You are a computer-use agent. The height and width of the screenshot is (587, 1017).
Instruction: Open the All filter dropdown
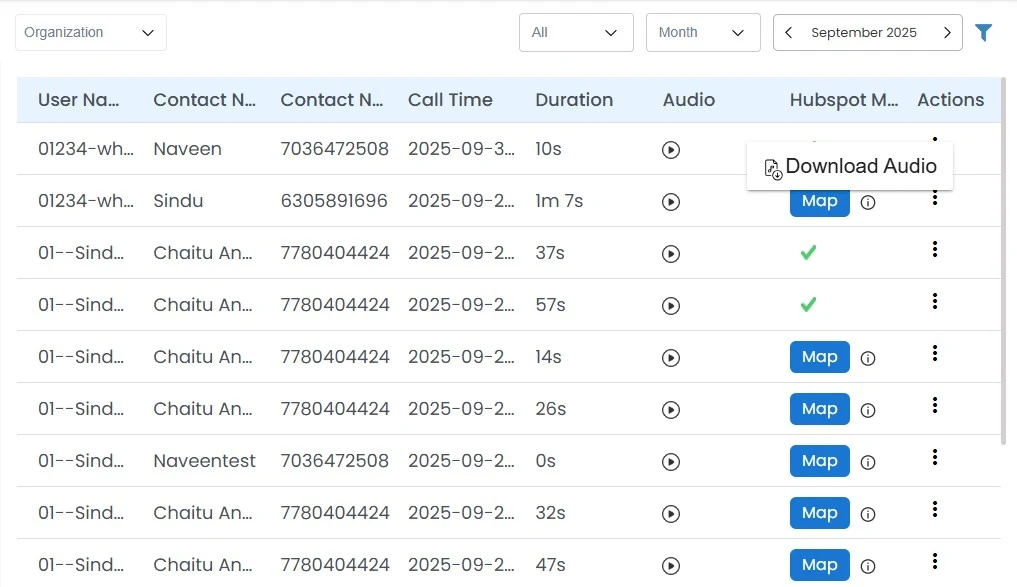[x=576, y=32]
